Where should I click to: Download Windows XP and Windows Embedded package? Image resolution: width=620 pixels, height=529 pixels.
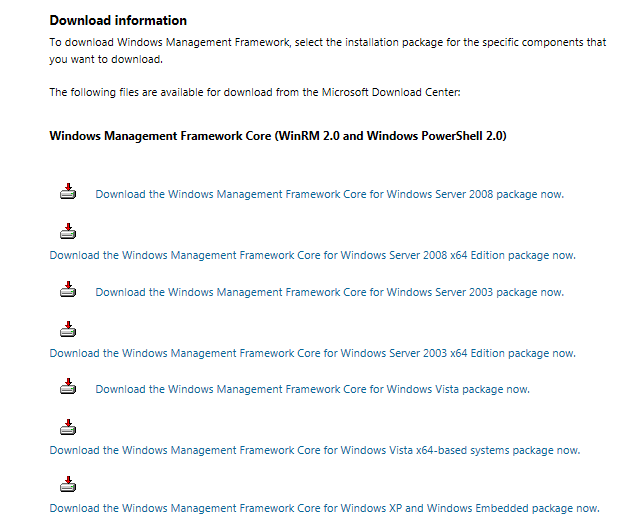point(324,508)
